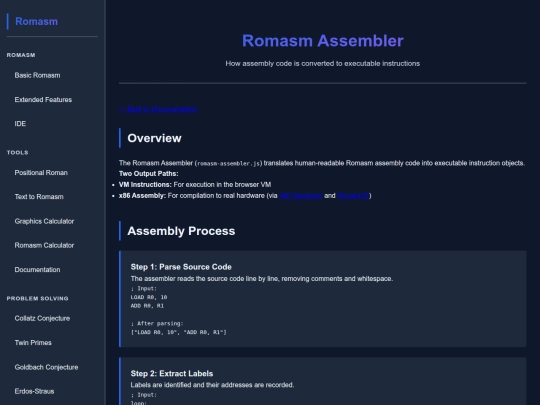This screenshot has height=405, width=540.
Task: Click Step 2: Extract Labels heading
Action: [x=172, y=374]
